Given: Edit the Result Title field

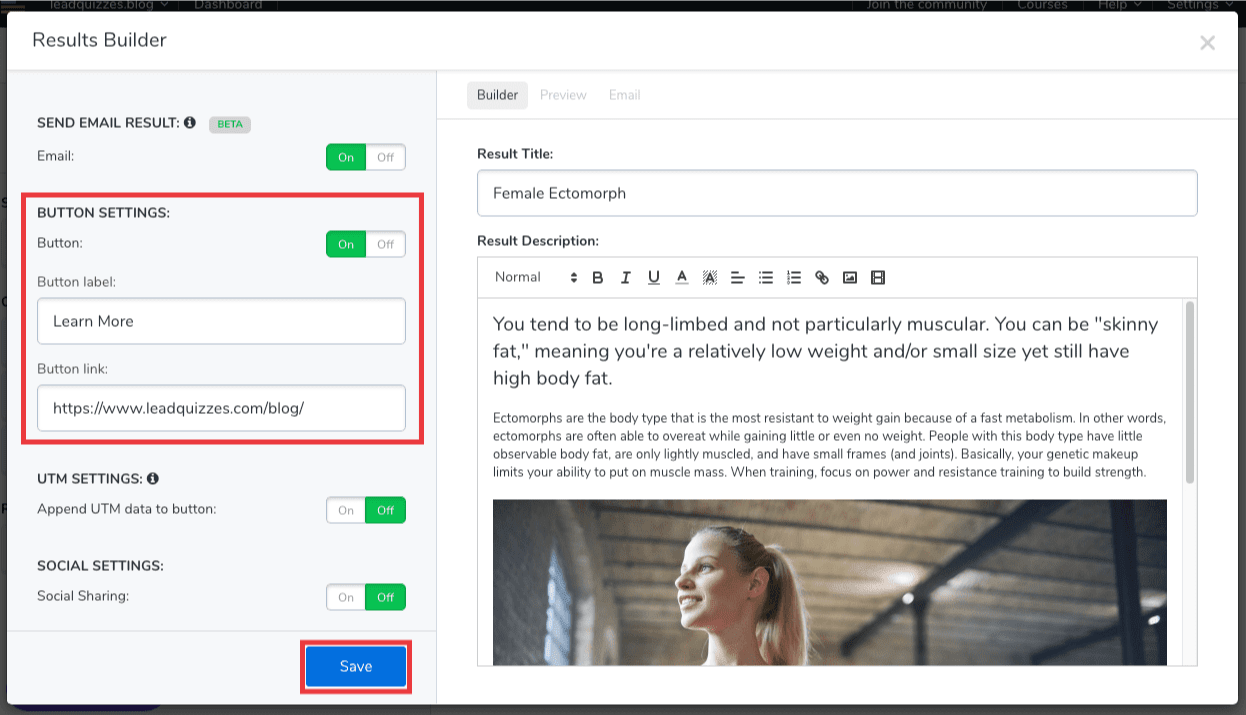Looking at the screenshot, I should pos(837,193).
